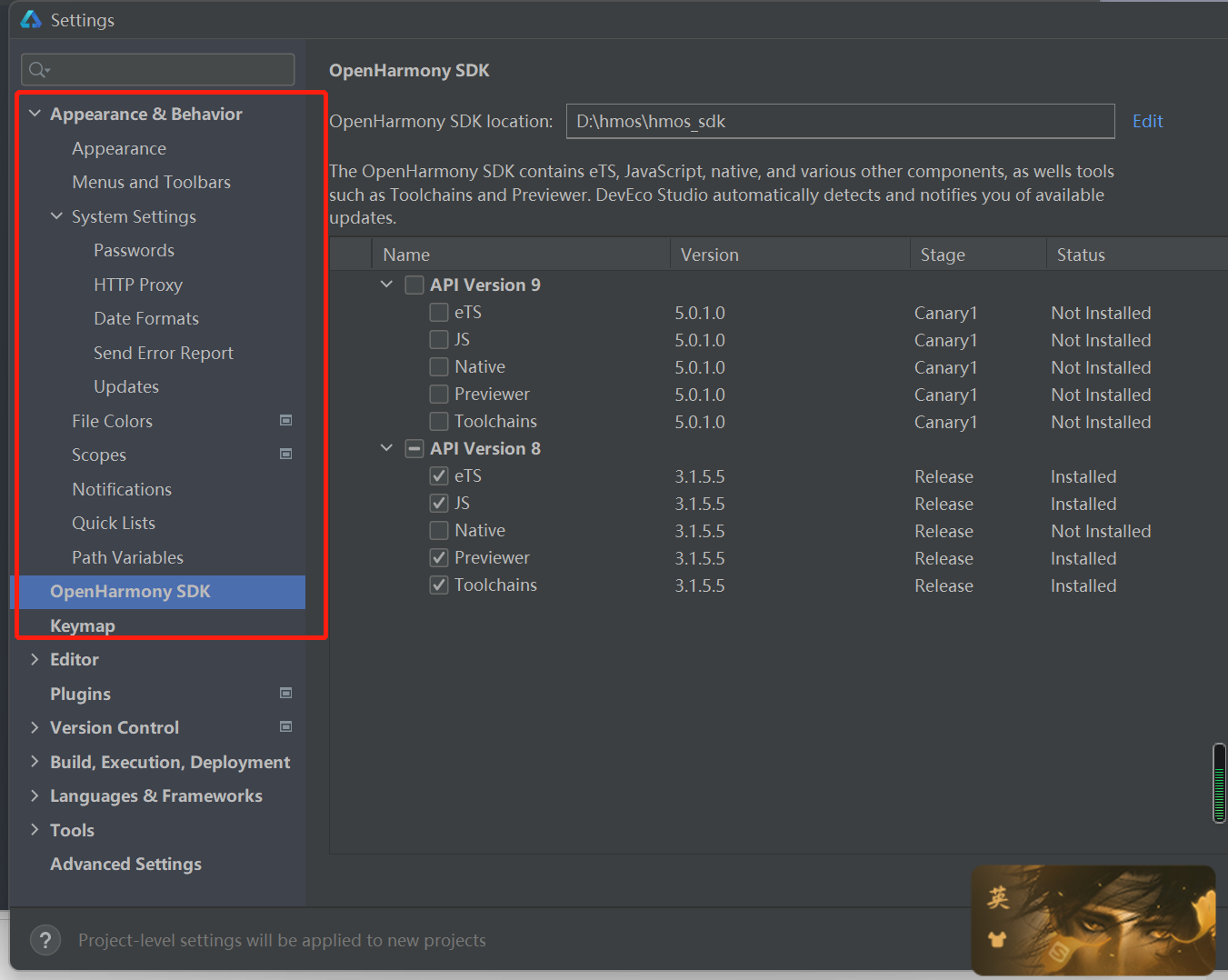
Task: Click the character artwork thumbnail overlay
Action: 1093,920
